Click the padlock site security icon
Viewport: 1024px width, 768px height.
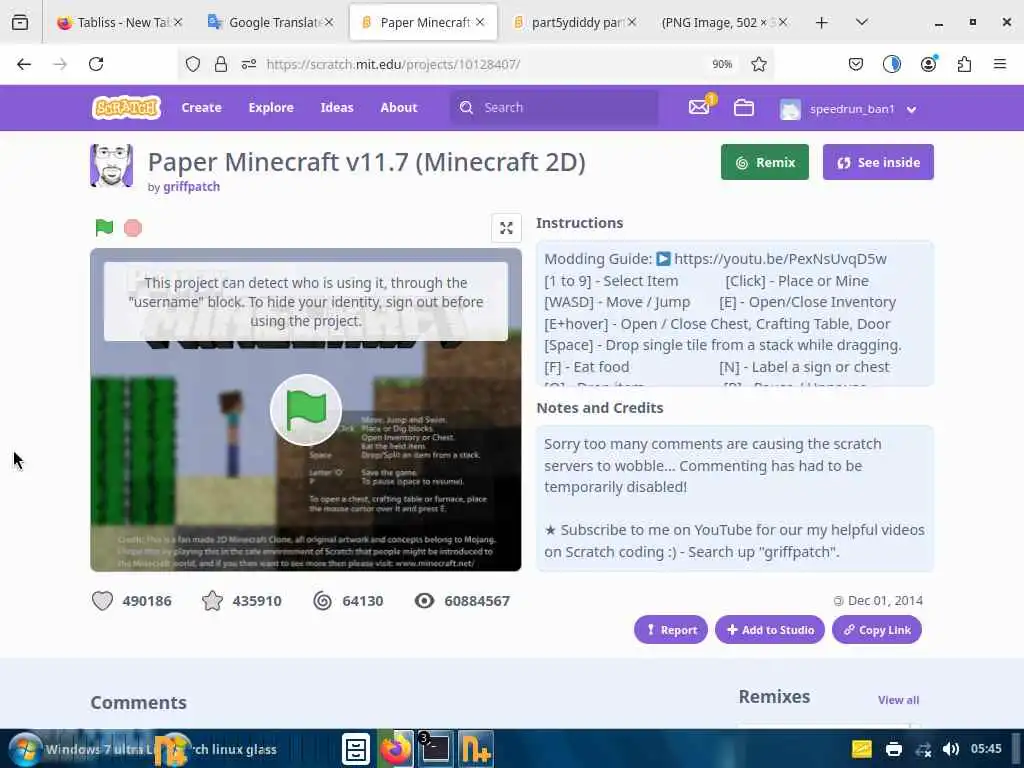tap(221, 64)
